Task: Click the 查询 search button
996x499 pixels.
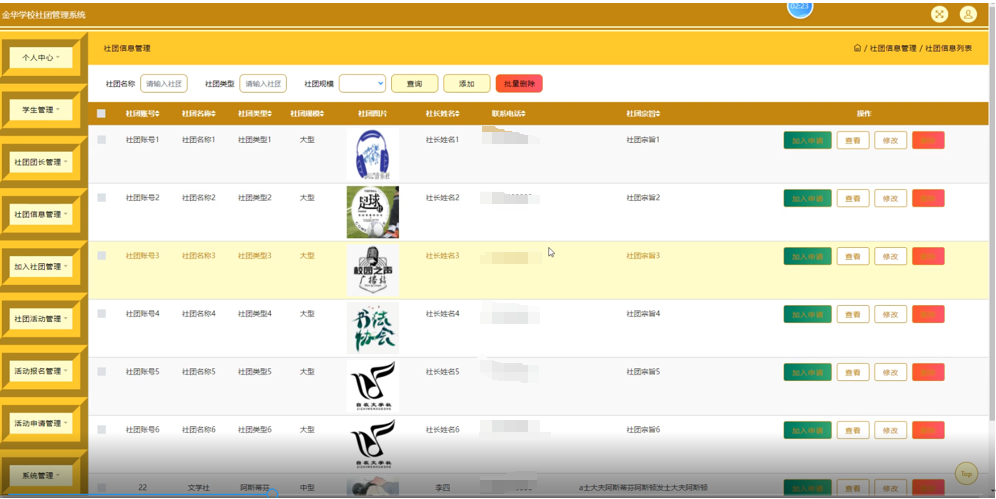Action: pos(415,83)
